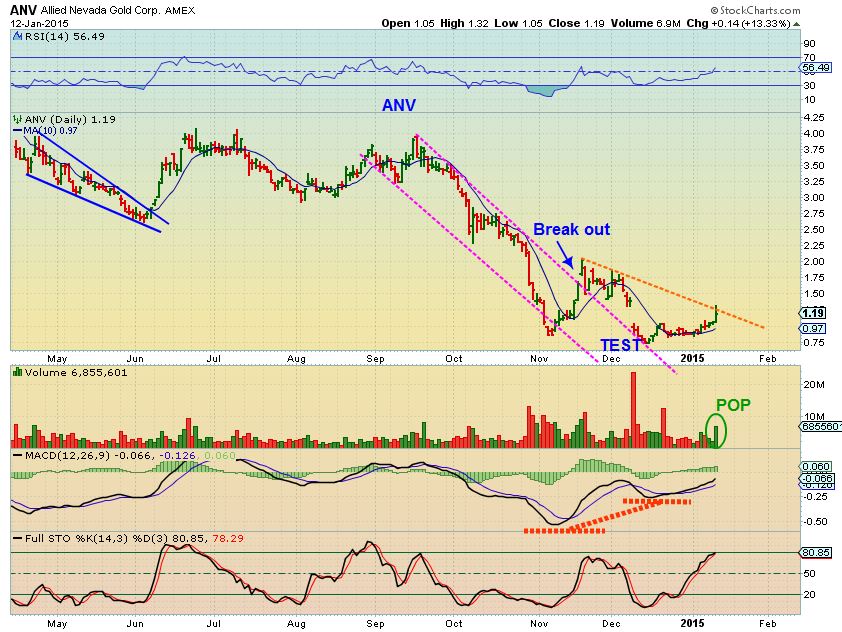Click May on the price panel date axis

click(57, 359)
